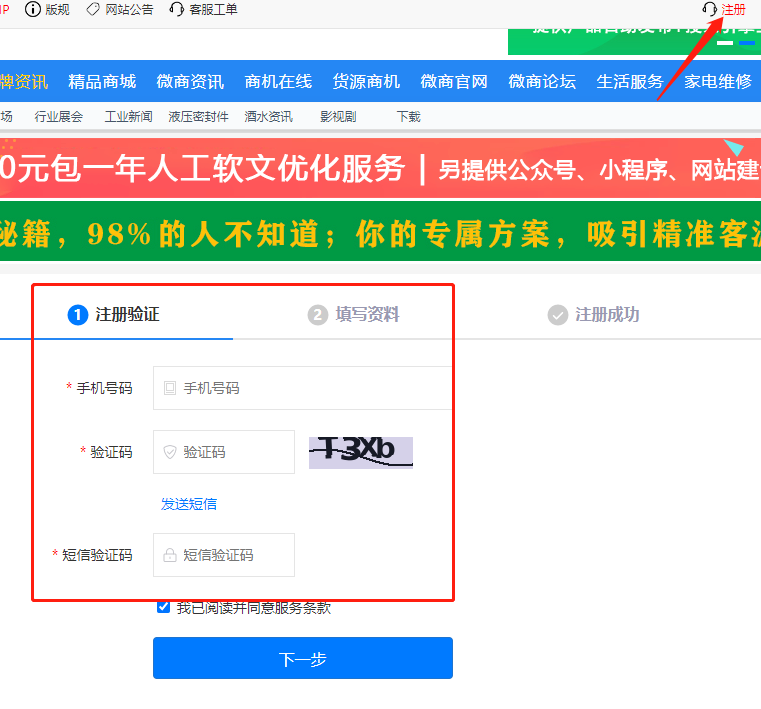The image size is (761, 709).
Task: Refresh the T3Xb captcha image
Action: click(361, 452)
